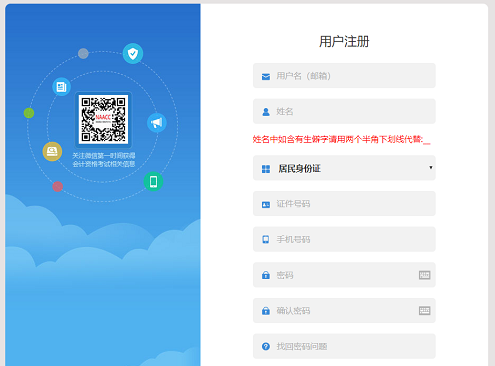
Task: Click the lock icon beside 密码
Action: (266, 275)
